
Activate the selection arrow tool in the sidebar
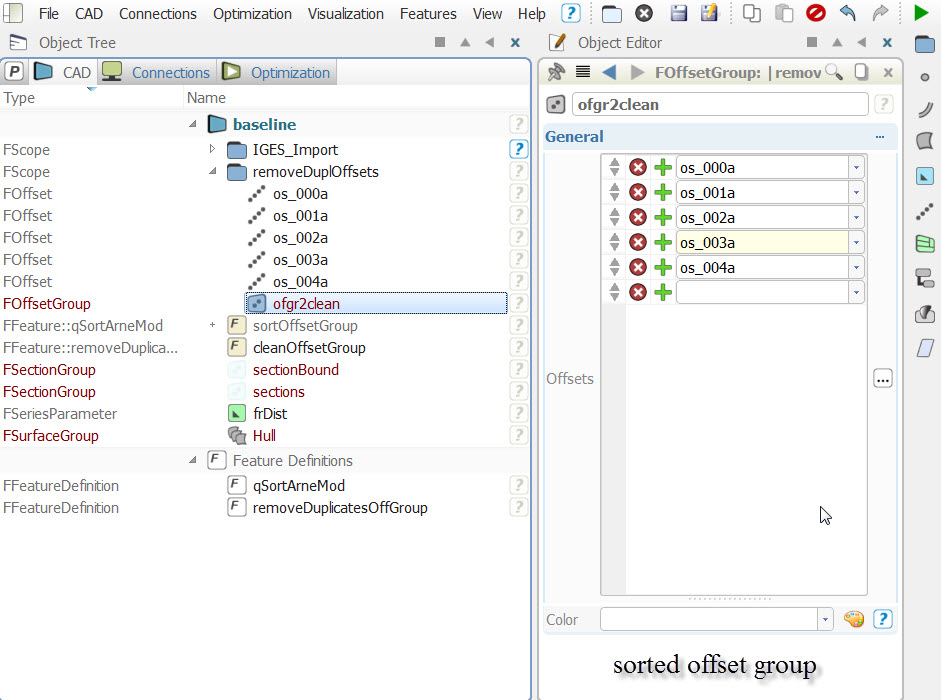click(924, 176)
